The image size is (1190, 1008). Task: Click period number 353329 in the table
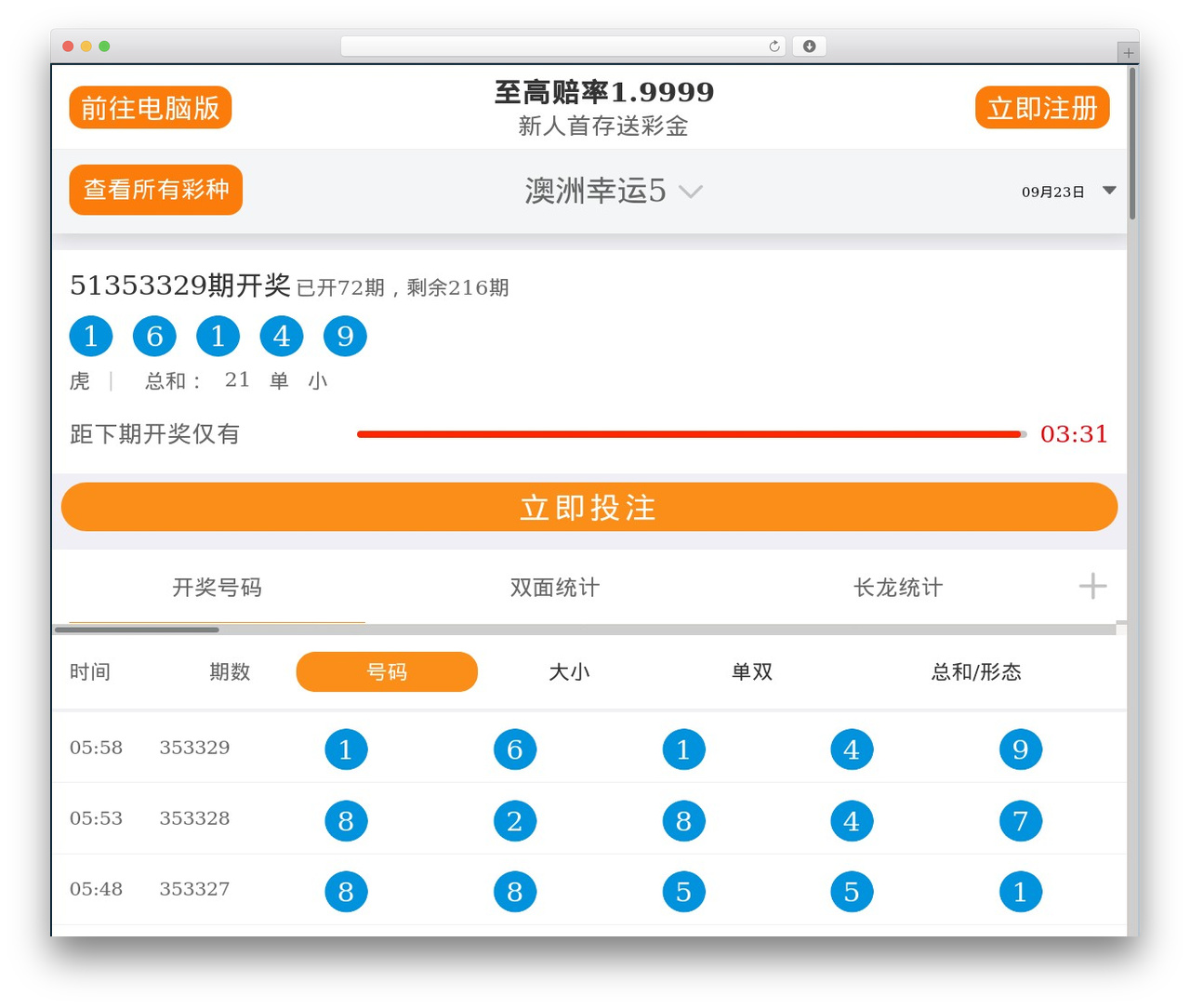pos(194,748)
